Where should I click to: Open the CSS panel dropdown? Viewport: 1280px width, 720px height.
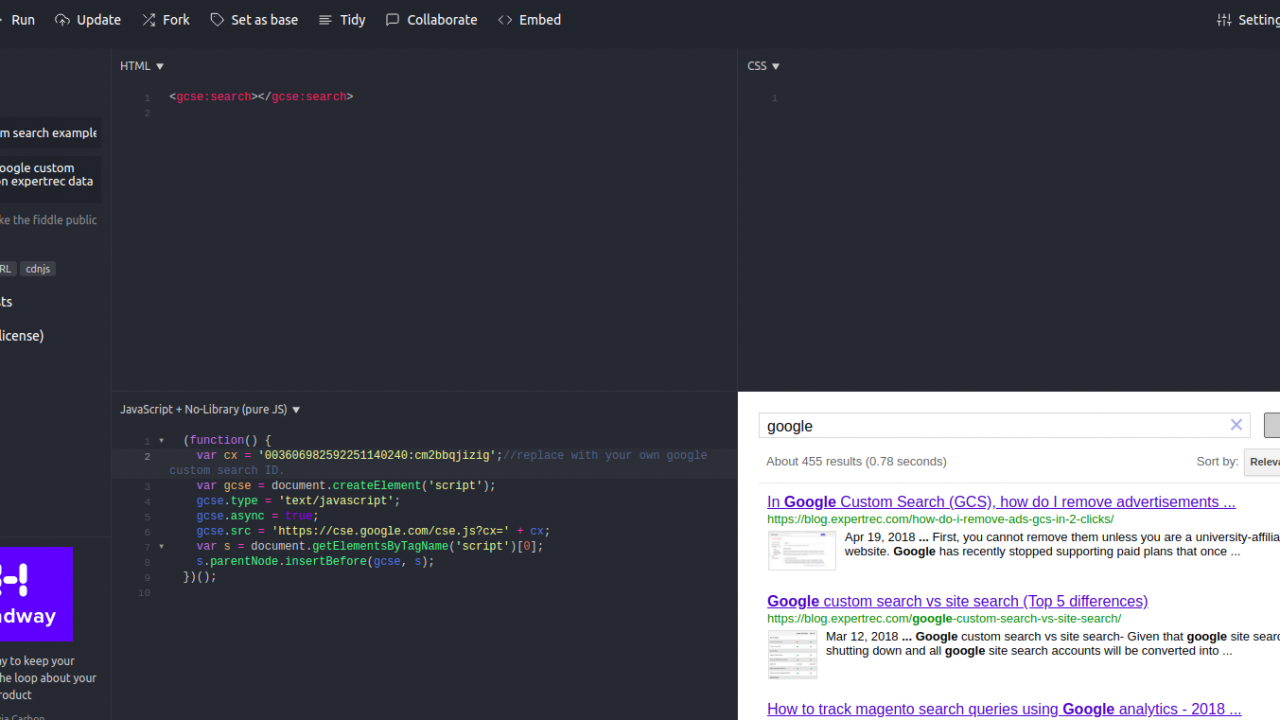777,65
